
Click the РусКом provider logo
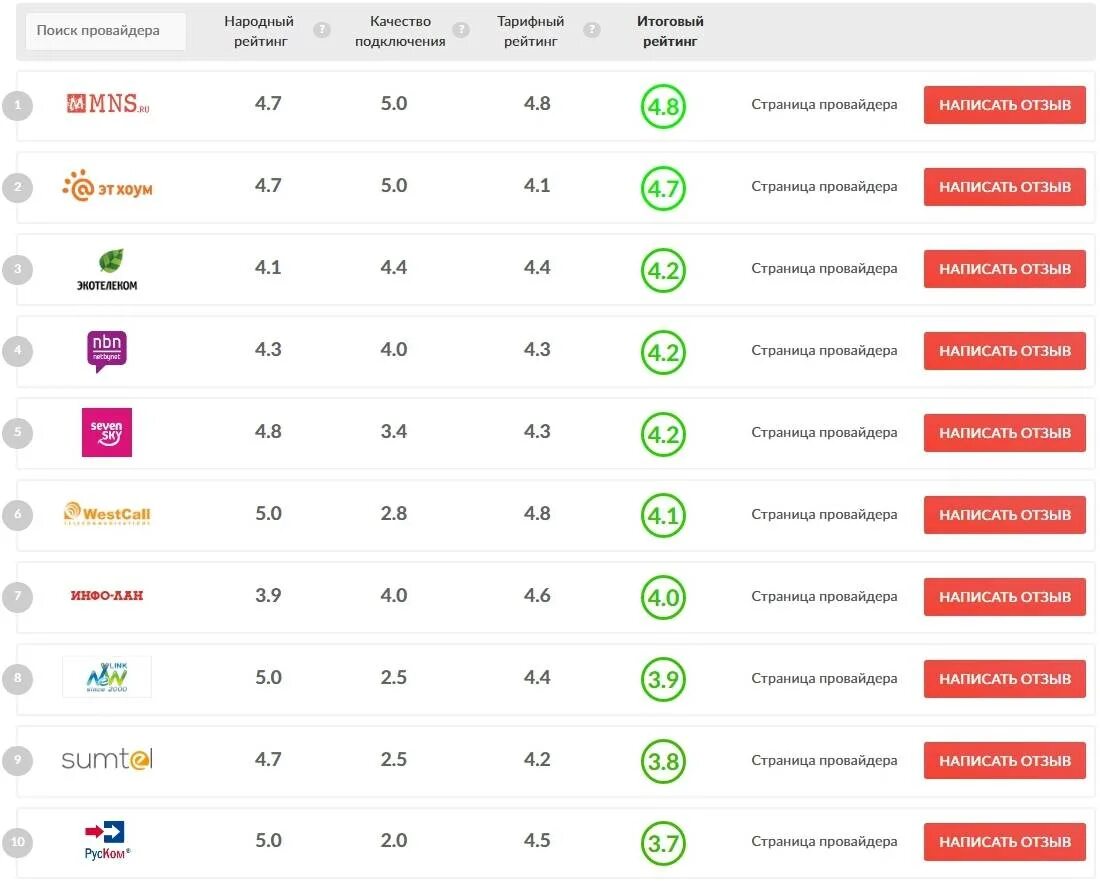click(107, 760)
